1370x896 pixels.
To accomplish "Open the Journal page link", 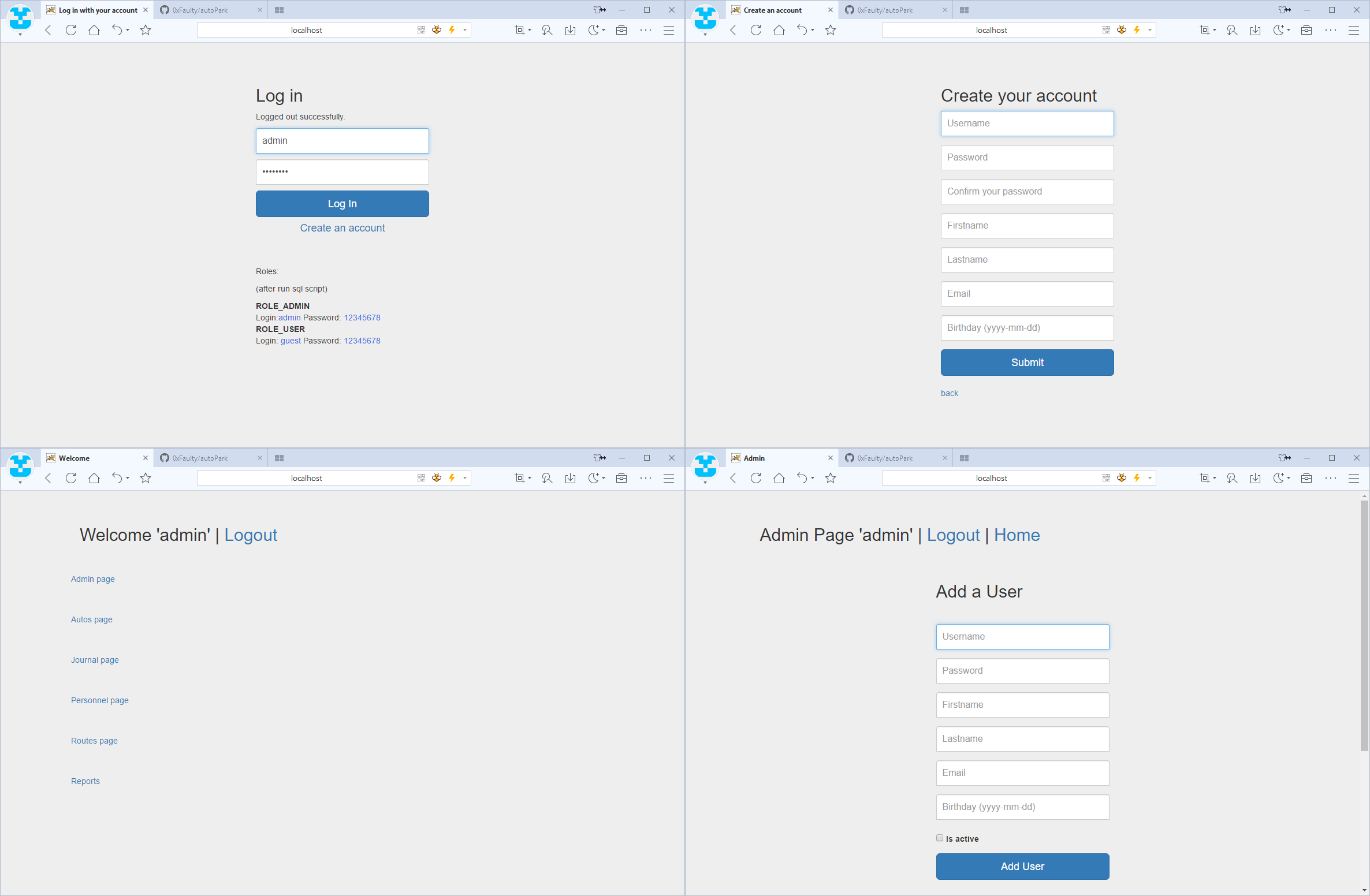I will [95, 660].
